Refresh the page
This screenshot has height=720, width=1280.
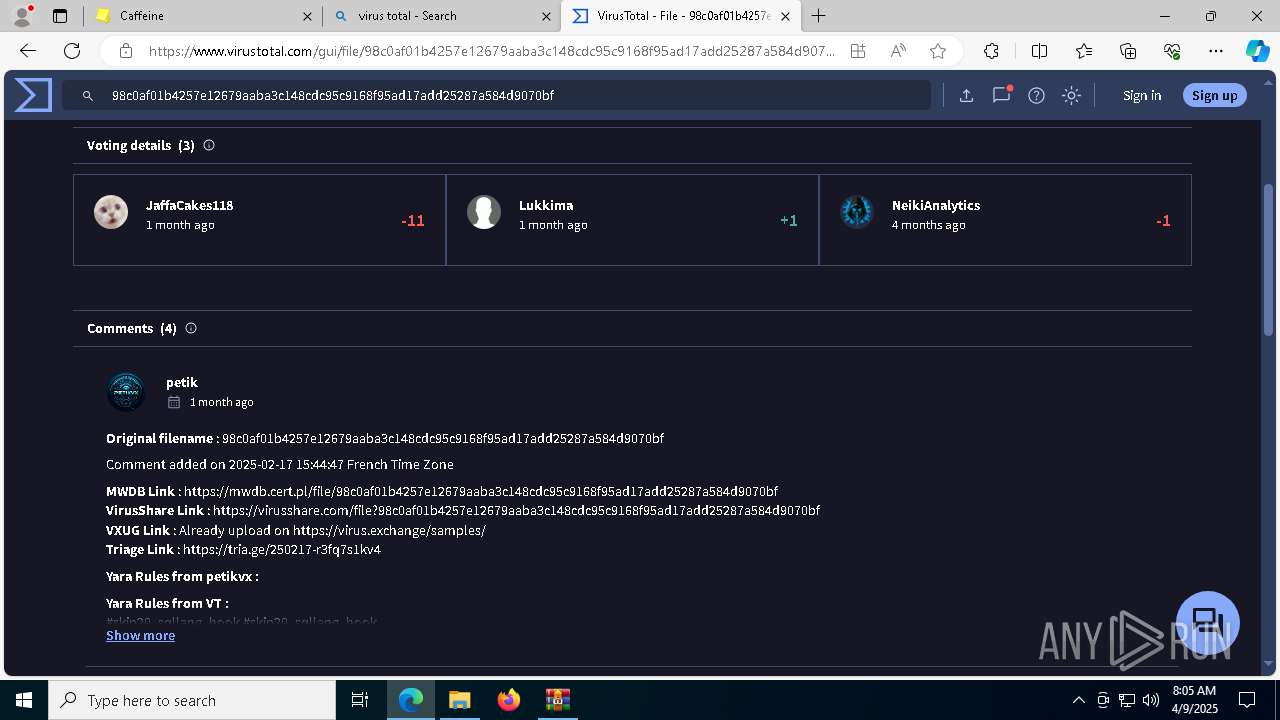pyautogui.click(x=72, y=51)
